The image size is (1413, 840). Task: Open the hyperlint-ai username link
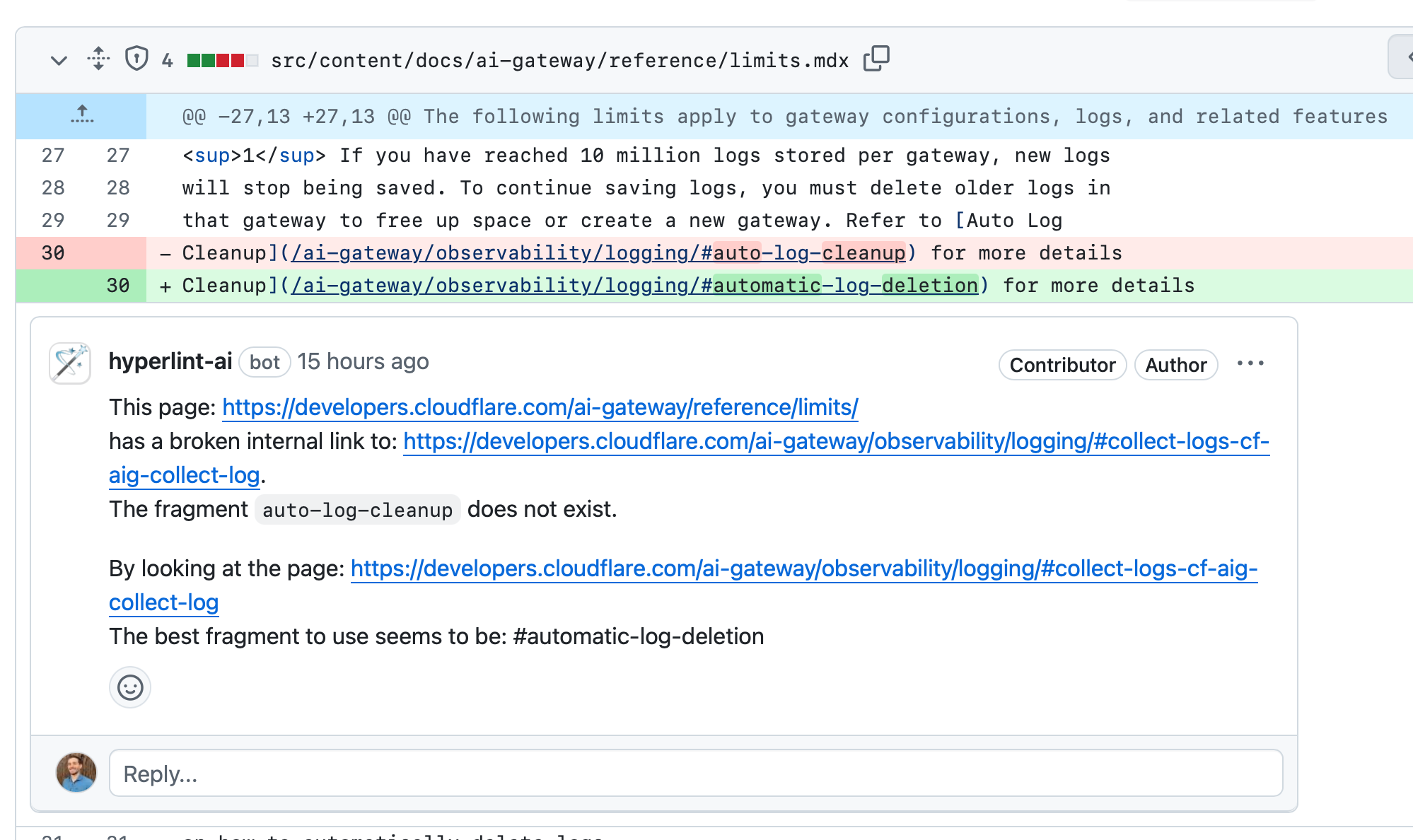tap(170, 361)
